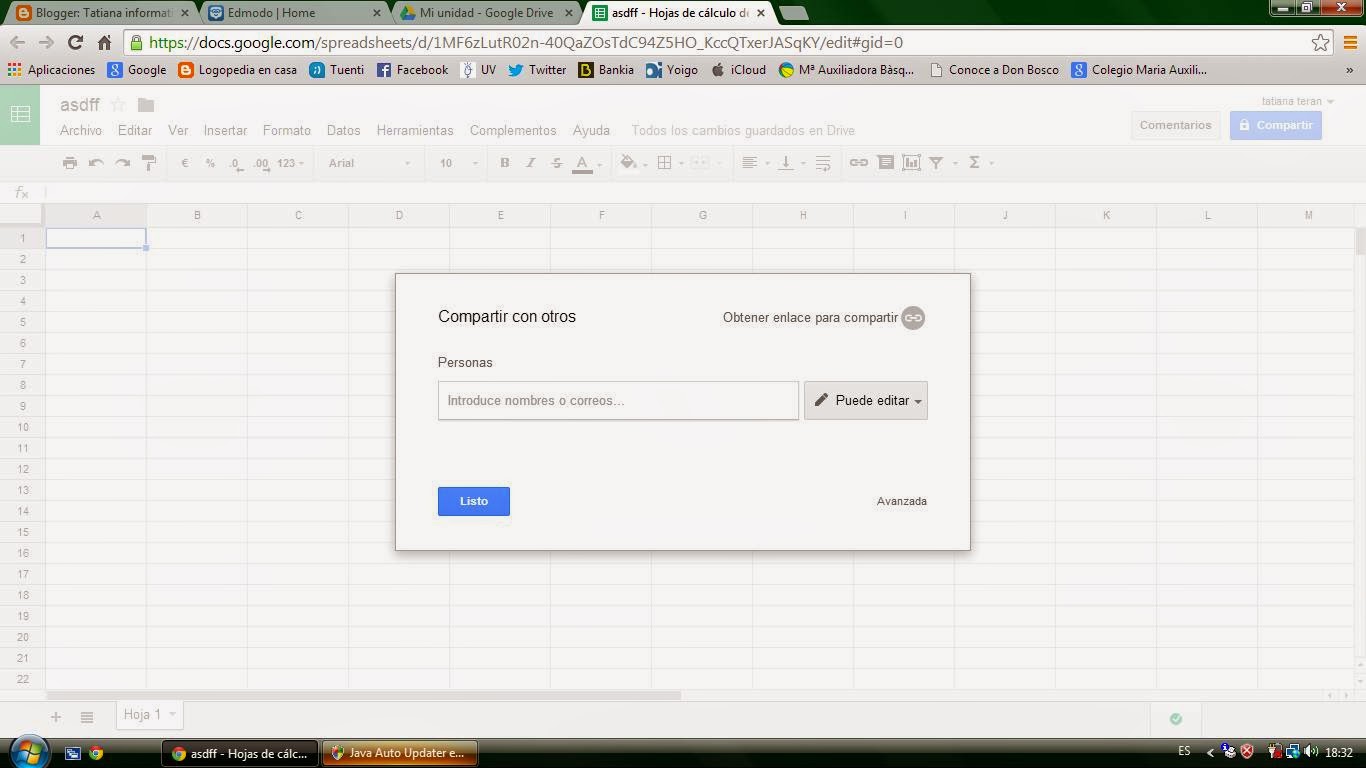Screen dimensions: 1366x768
Task: Add a new sheet with the plus icon
Action: click(x=55, y=715)
